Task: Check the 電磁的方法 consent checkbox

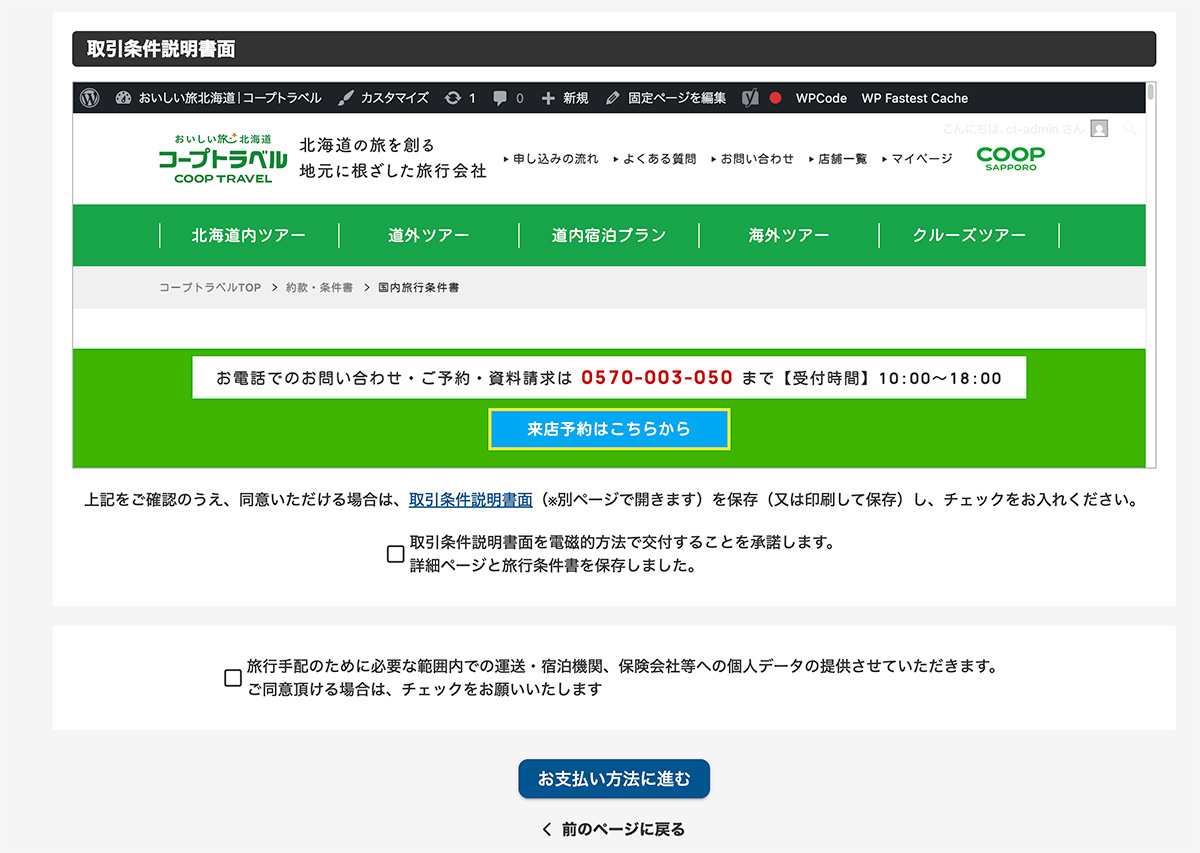Action: click(395, 554)
